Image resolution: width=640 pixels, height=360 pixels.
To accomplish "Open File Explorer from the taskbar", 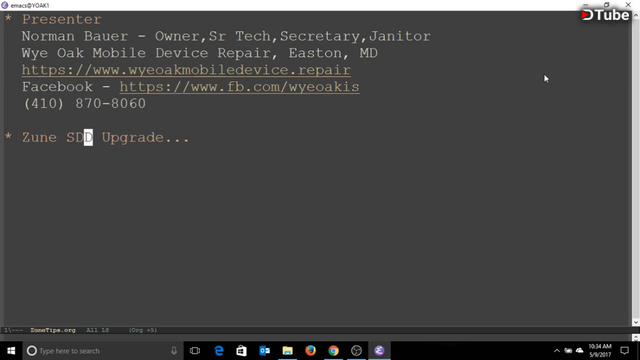I will pyautogui.click(x=287, y=351).
